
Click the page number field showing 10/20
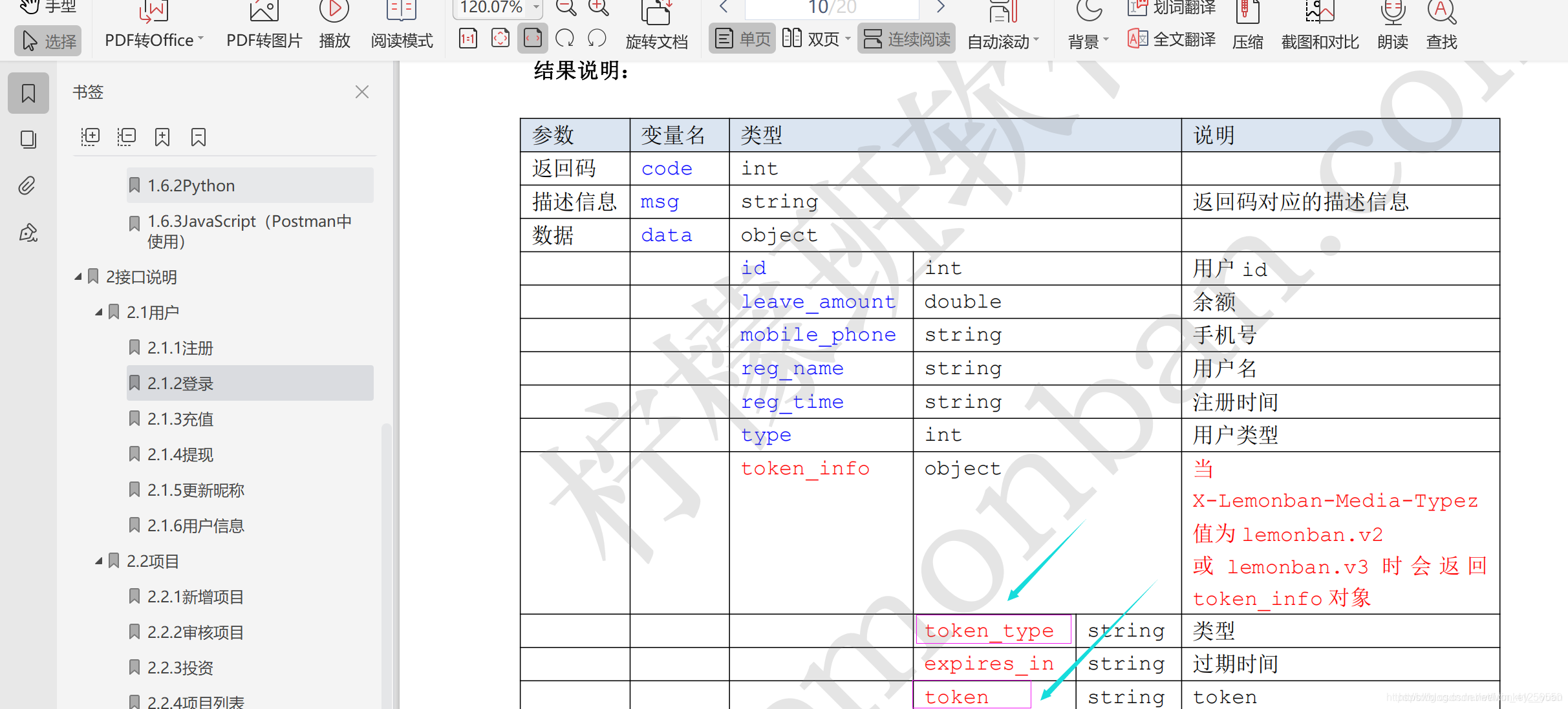click(x=832, y=8)
